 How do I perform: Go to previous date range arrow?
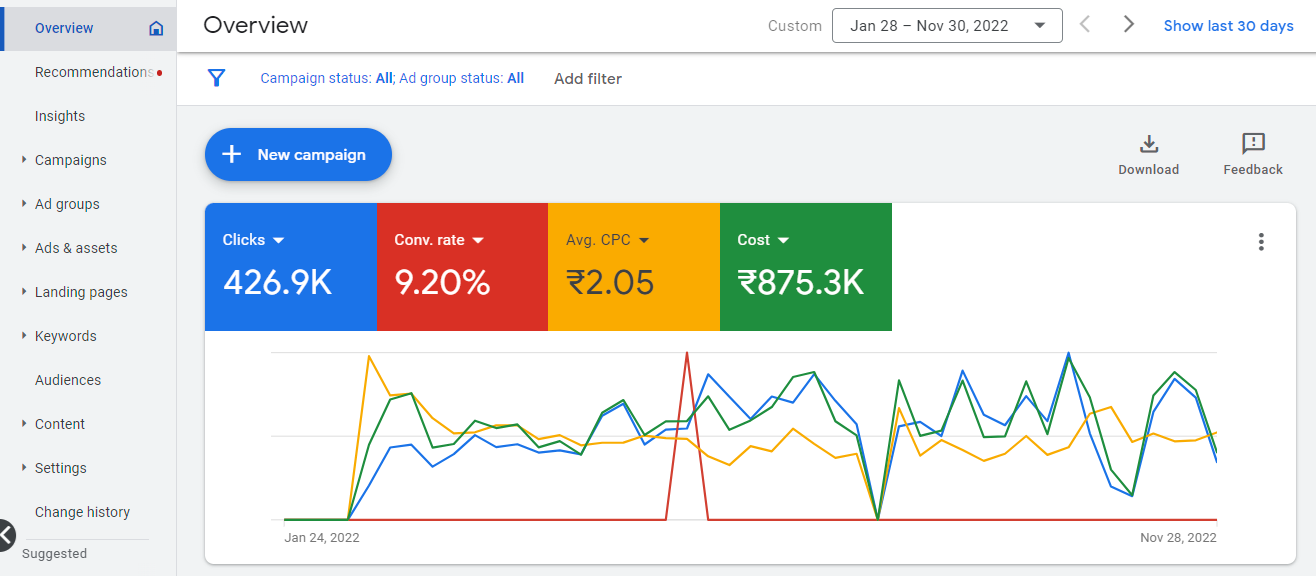(x=1085, y=25)
